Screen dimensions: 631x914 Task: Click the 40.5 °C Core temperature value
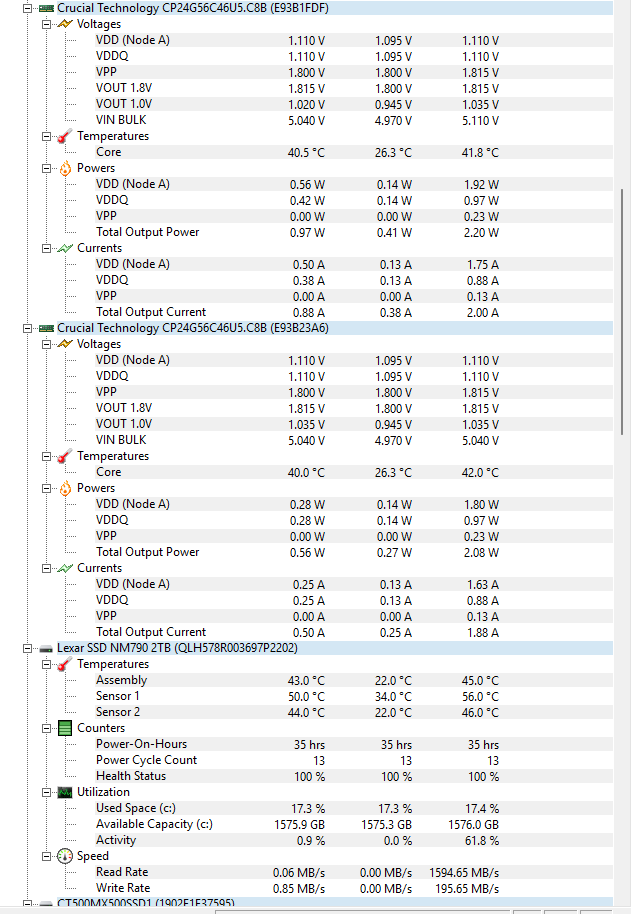tap(306, 153)
